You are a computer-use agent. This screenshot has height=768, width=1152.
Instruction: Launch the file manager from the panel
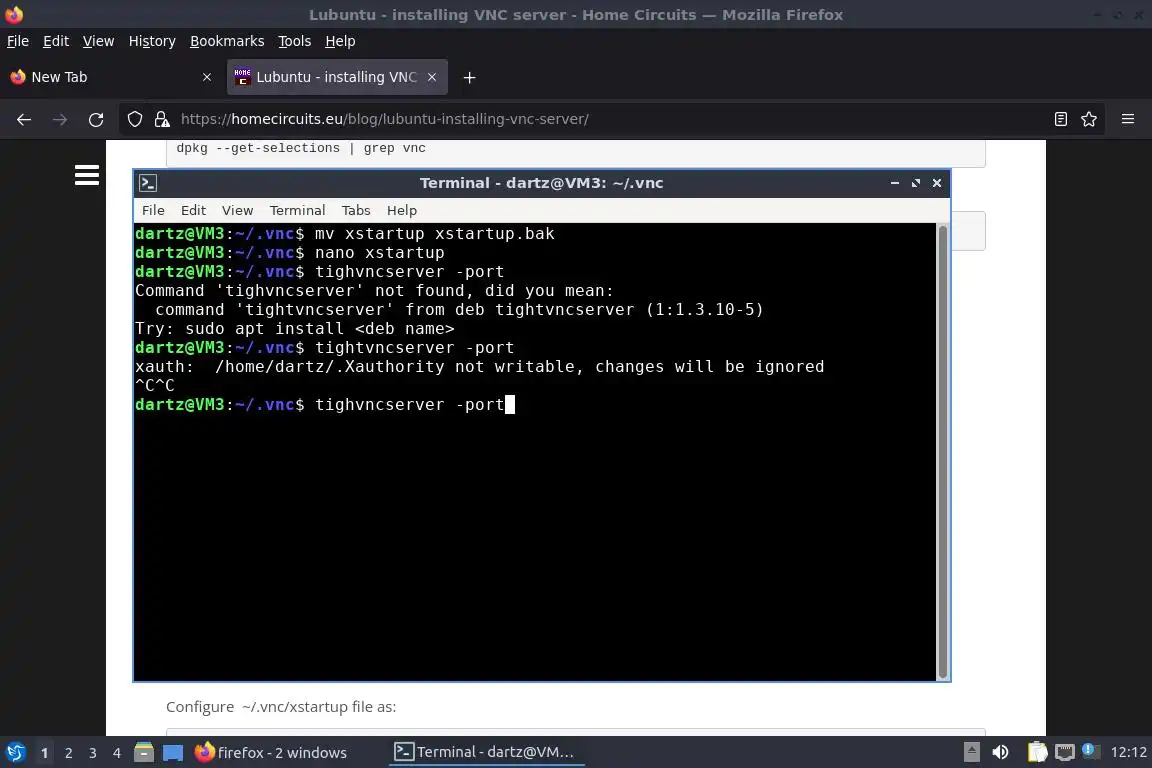pos(144,753)
